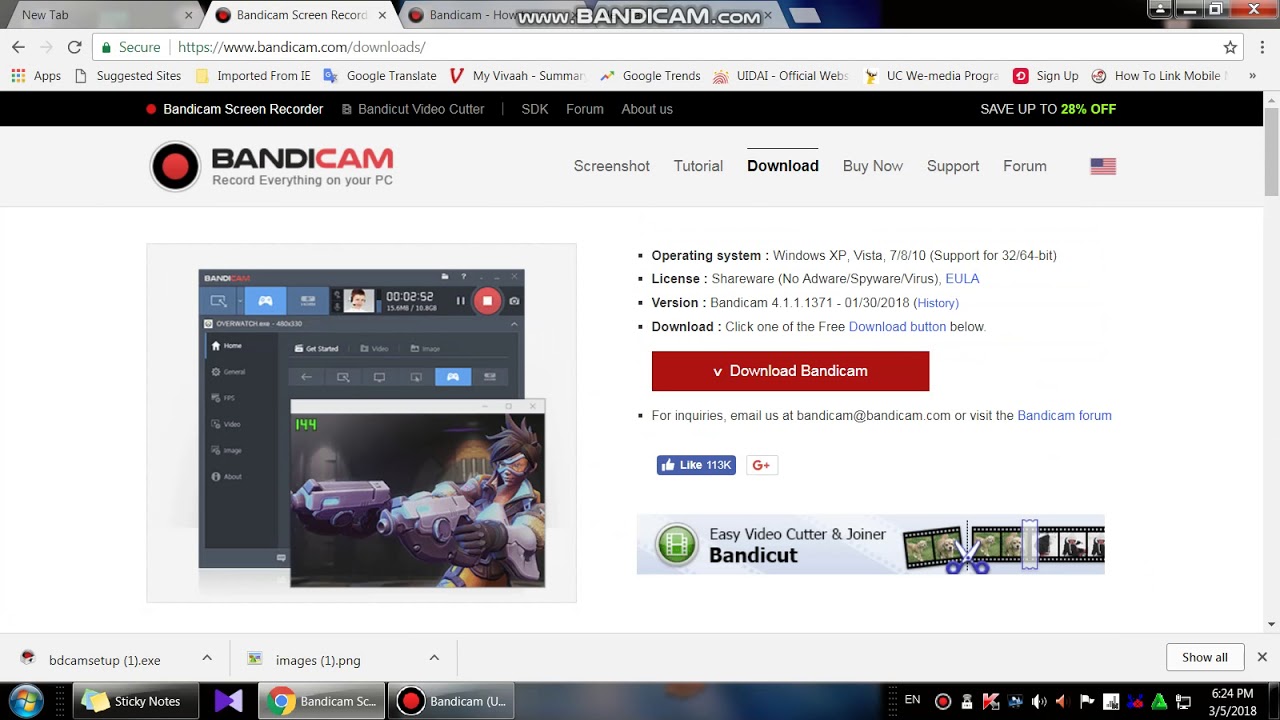Open the SDK top-bar link
Image resolution: width=1280 pixels, height=720 pixels.
click(x=535, y=109)
